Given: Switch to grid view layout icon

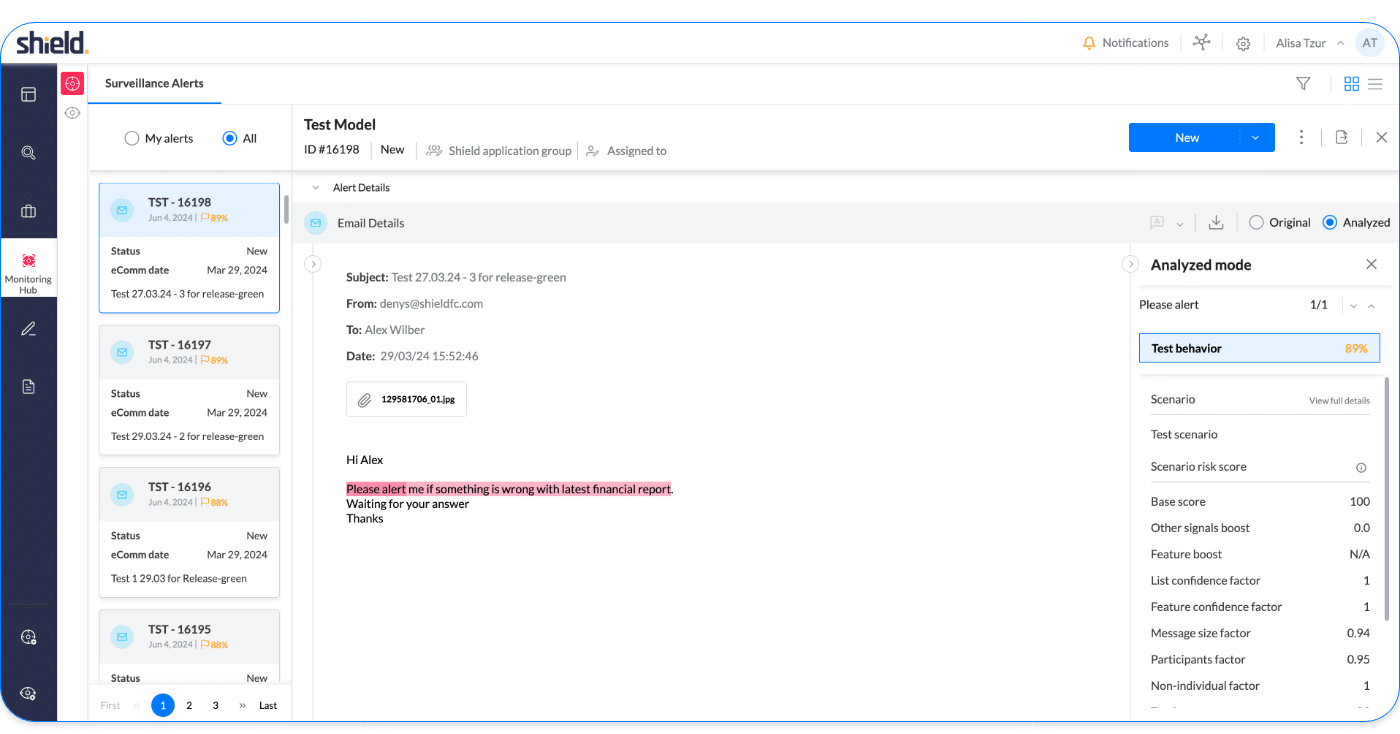Looking at the screenshot, I should 1351,84.
